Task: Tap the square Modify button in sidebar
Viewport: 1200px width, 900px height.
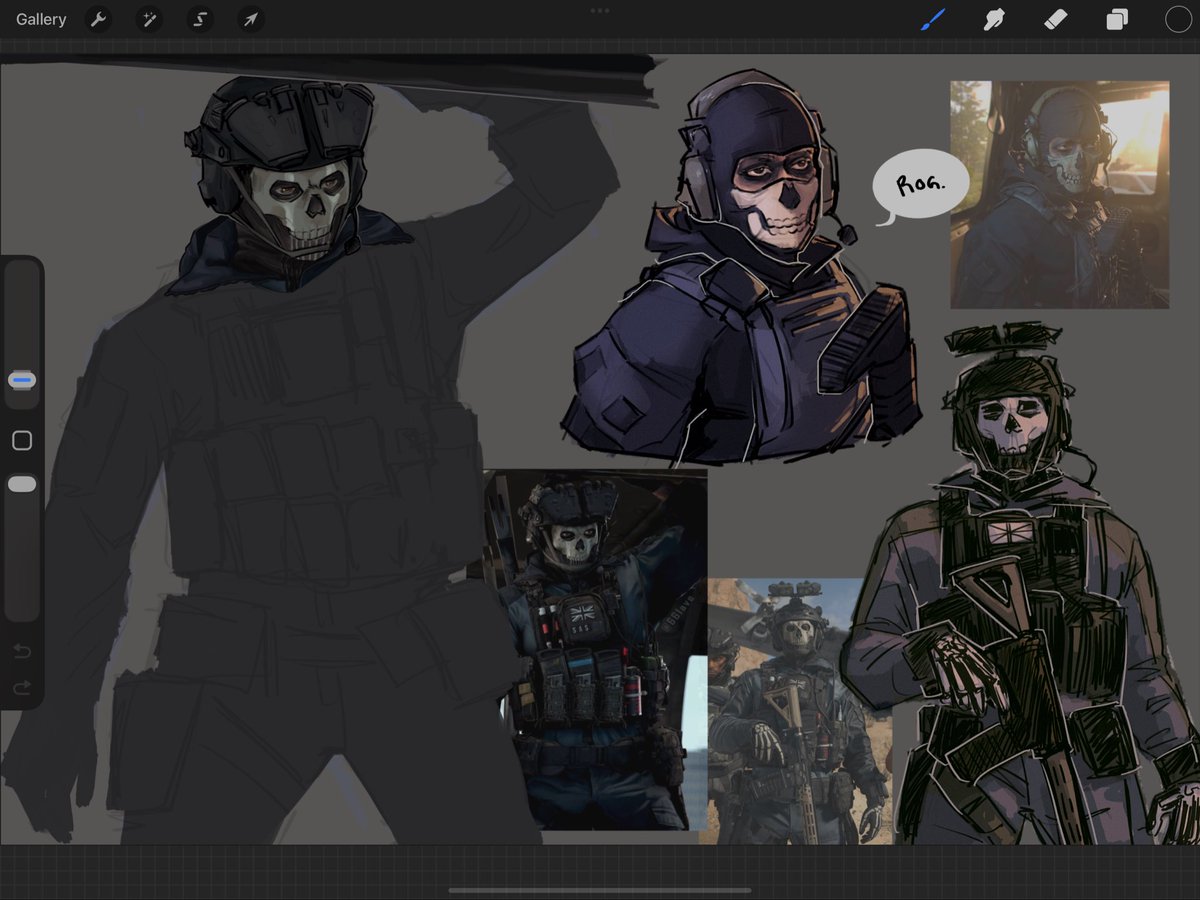Action: coord(22,441)
